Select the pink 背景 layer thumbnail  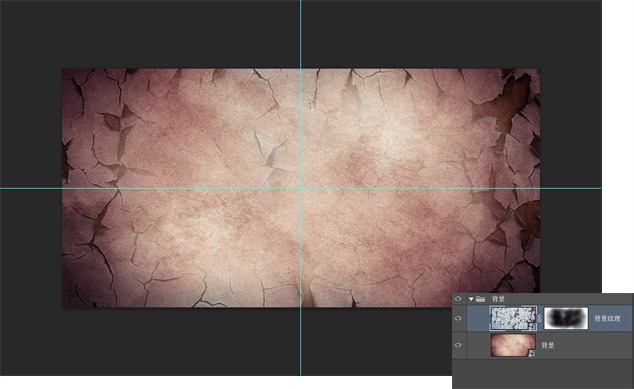click(x=513, y=345)
